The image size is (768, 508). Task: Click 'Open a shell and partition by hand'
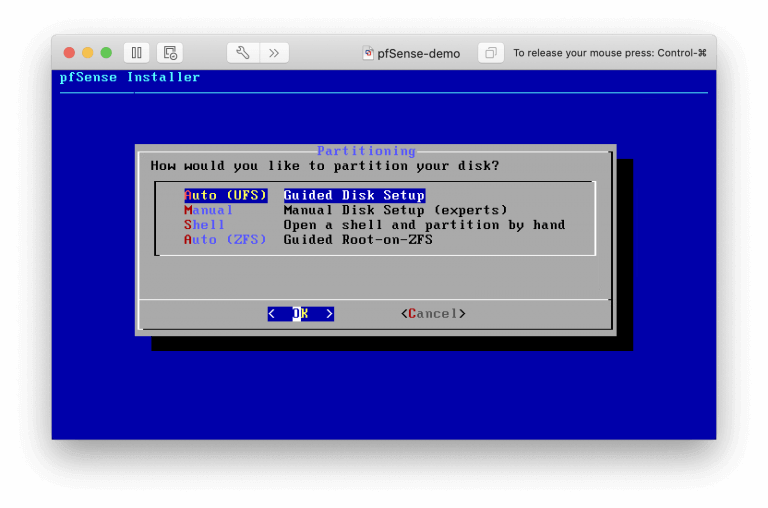pyautogui.click(x=424, y=225)
